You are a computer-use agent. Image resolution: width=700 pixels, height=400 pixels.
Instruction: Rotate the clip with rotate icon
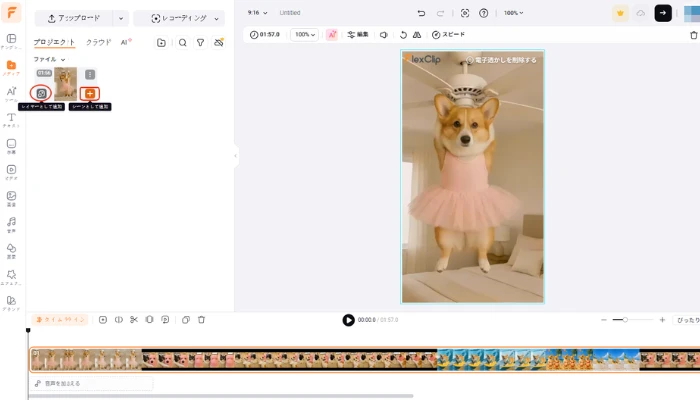point(403,34)
